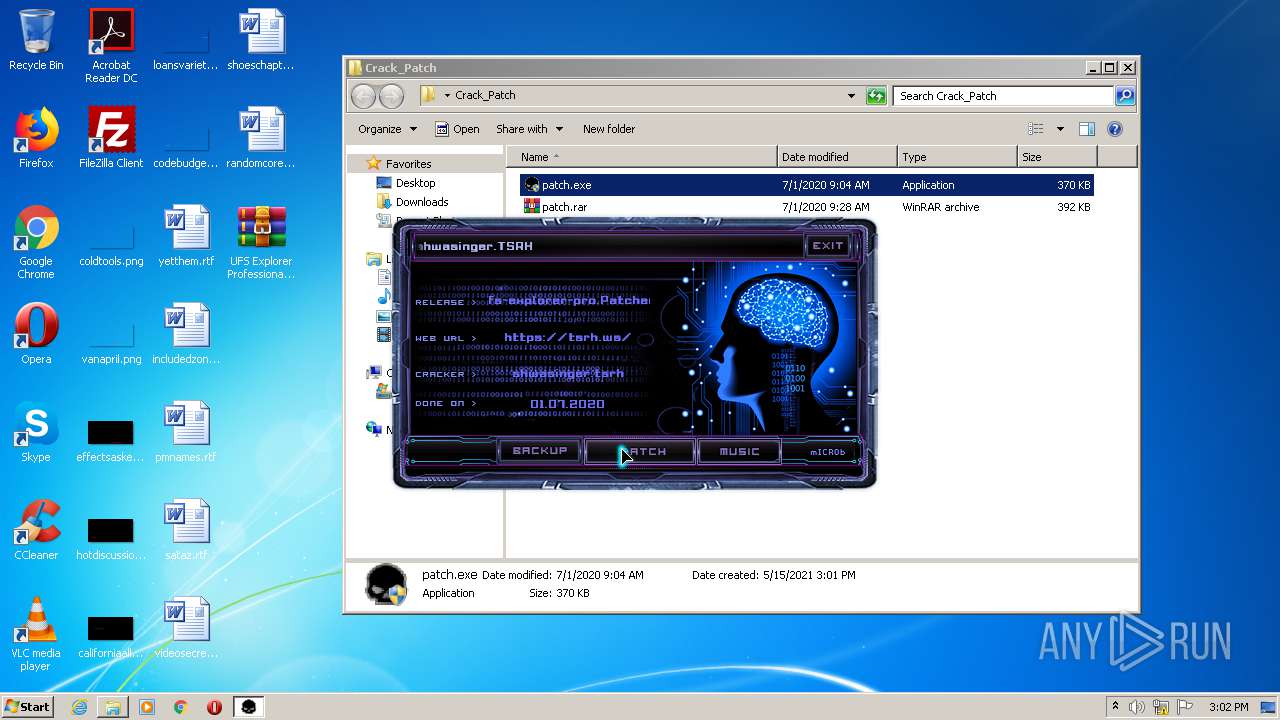Select the Opera desktop icon

36,334
